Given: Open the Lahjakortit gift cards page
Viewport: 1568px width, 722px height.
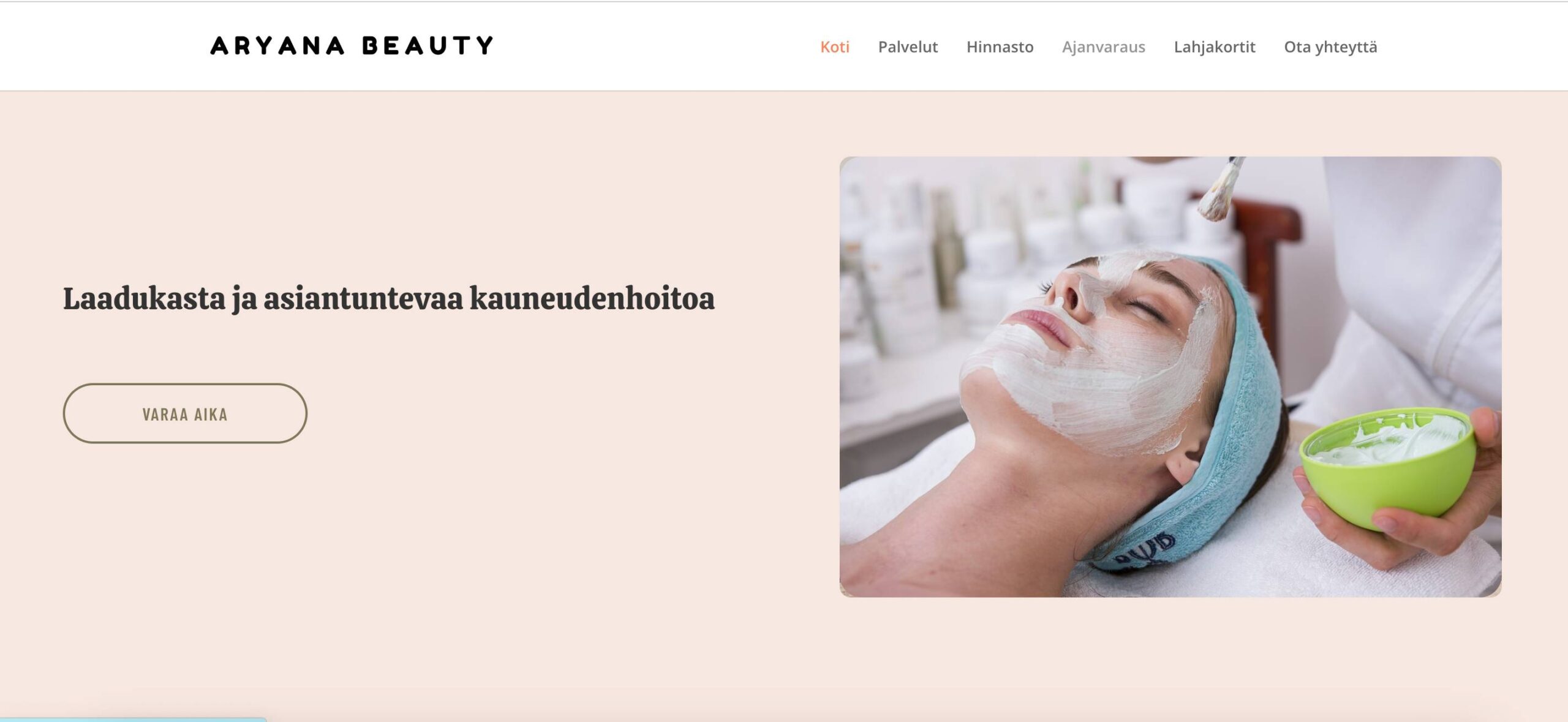Looking at the screenshot, I should click(x=1214, y=47).
